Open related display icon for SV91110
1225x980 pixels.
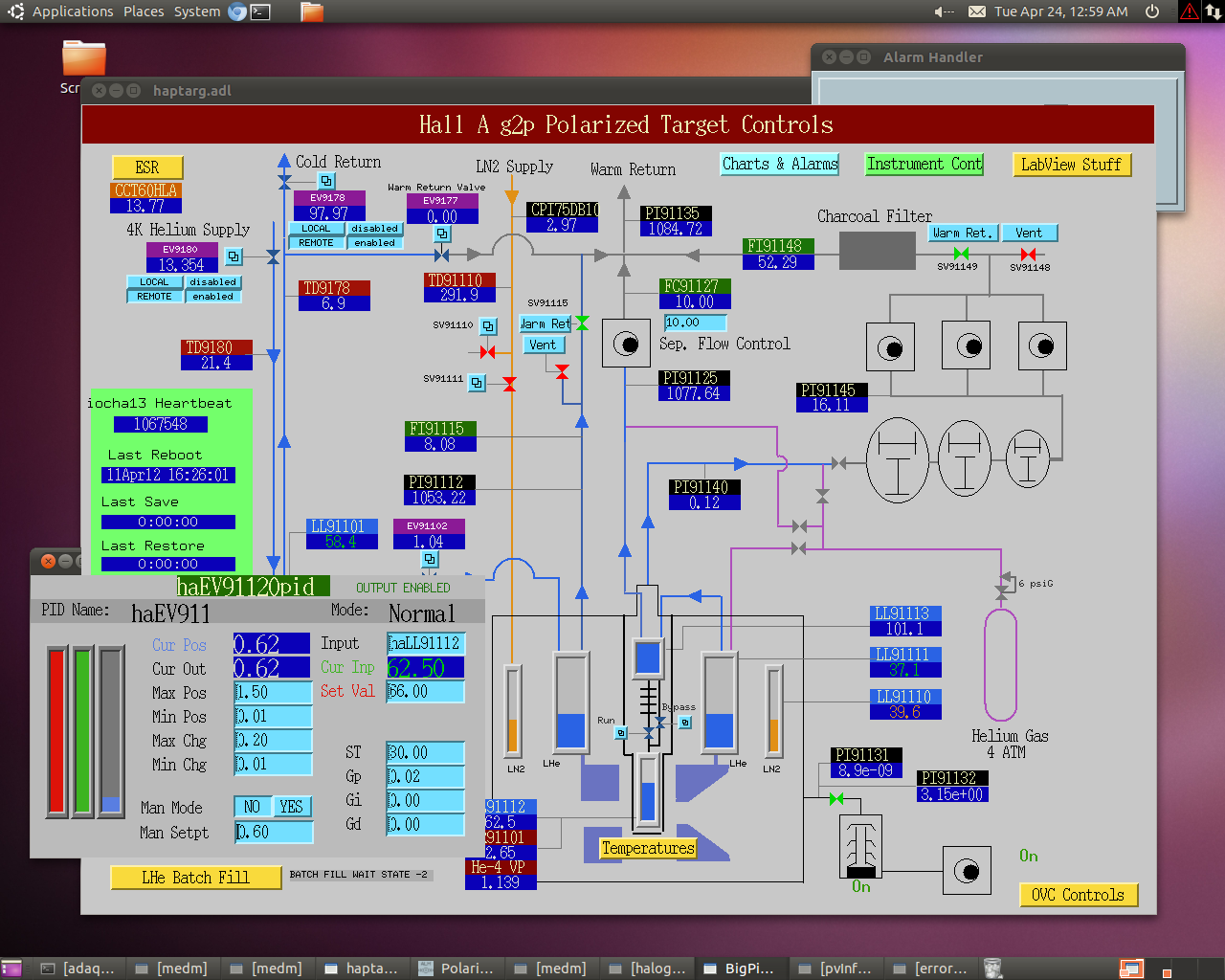[488, 326]
